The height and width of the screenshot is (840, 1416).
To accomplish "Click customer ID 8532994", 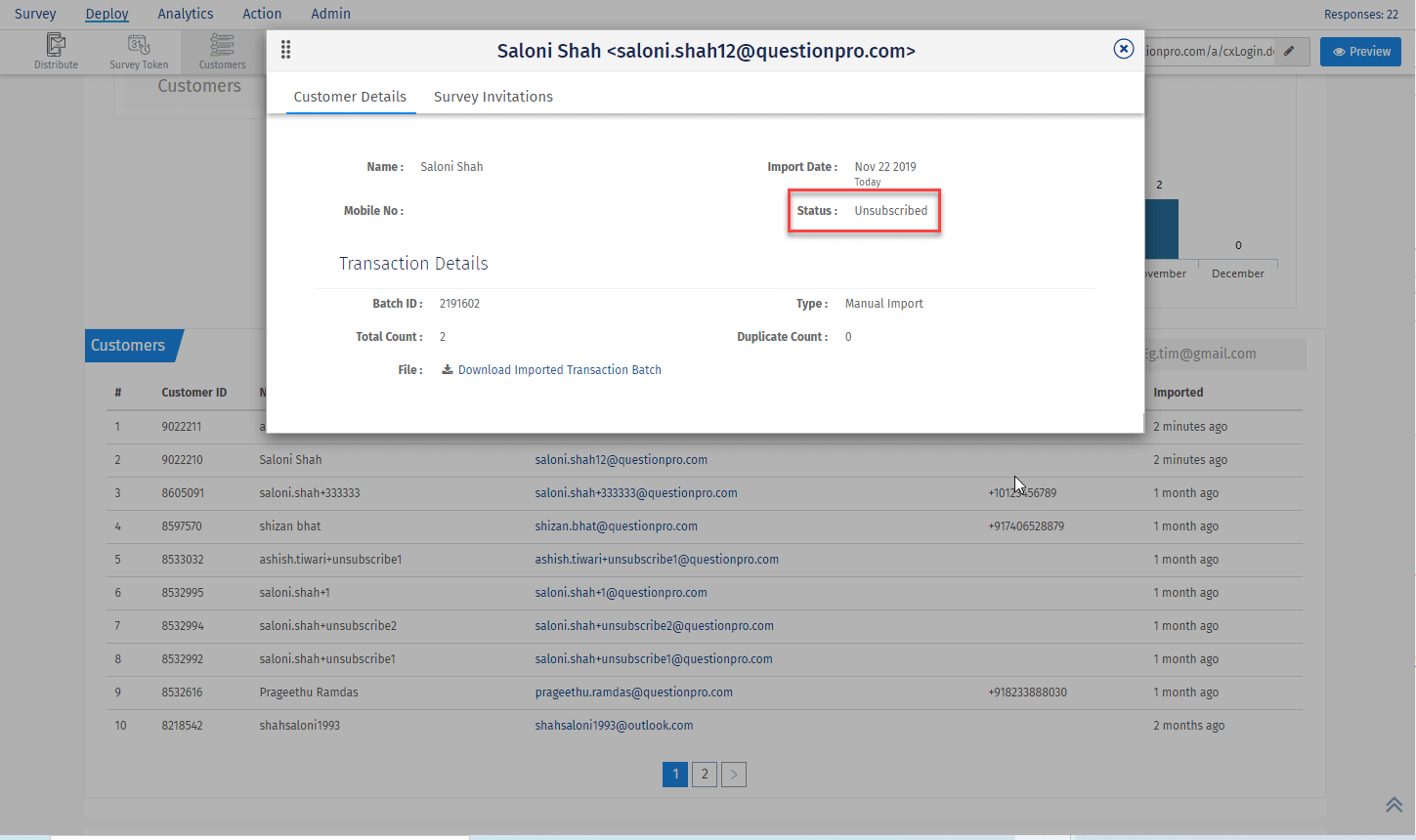I will (x=183, y=625).
